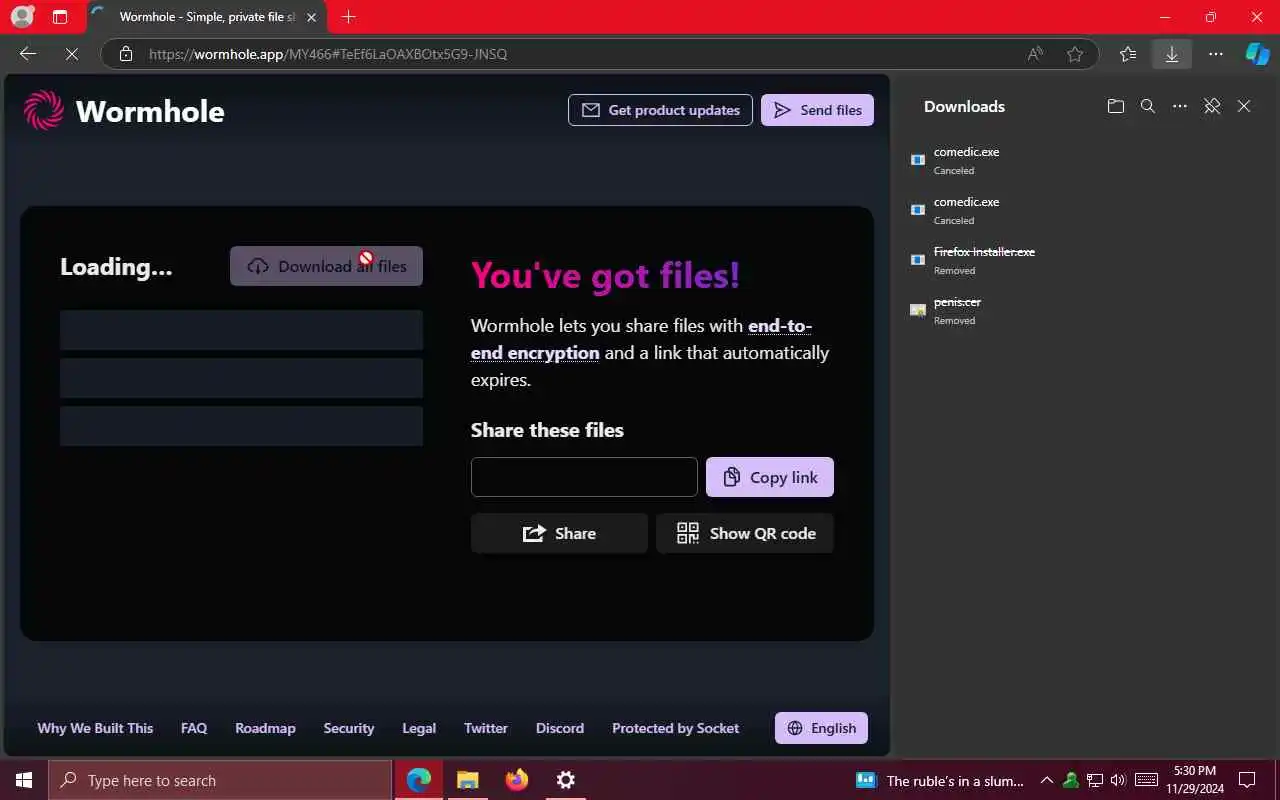This screenshot has width=1280, height=800.
Task: Click the Wormhole logo icon
Action: (x=43, y=110)
